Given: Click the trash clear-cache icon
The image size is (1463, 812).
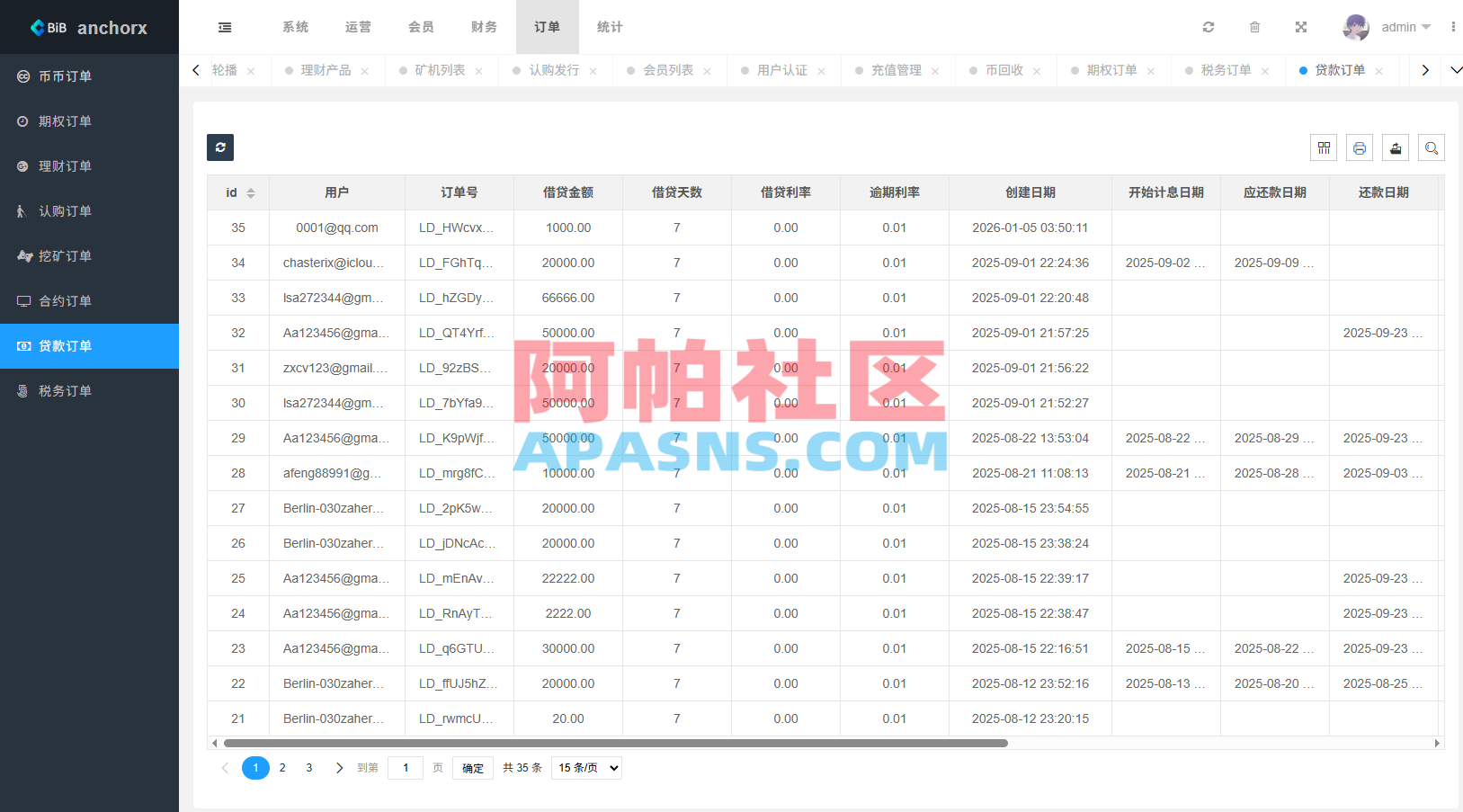Looking at the screenshot, I should tap(1254, 27).
